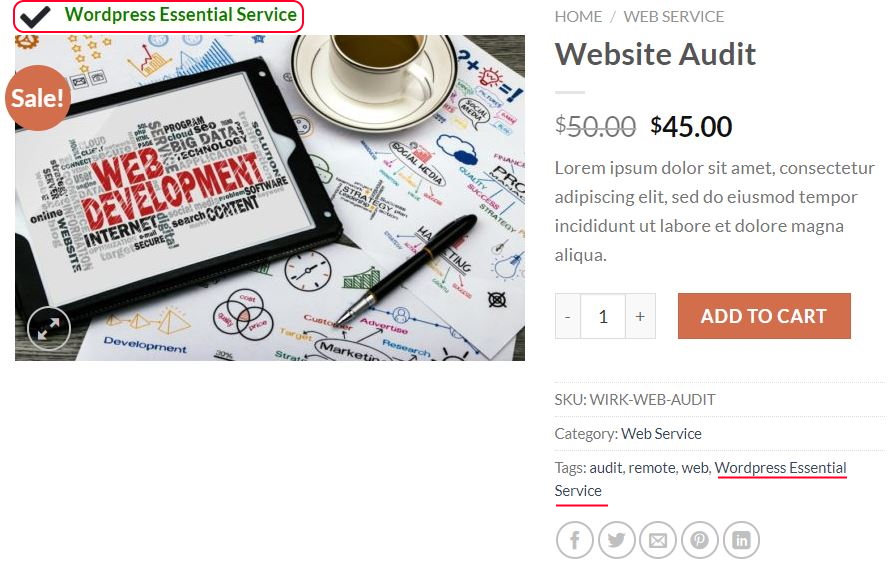Click the Web Development product image

pos(270,198)
